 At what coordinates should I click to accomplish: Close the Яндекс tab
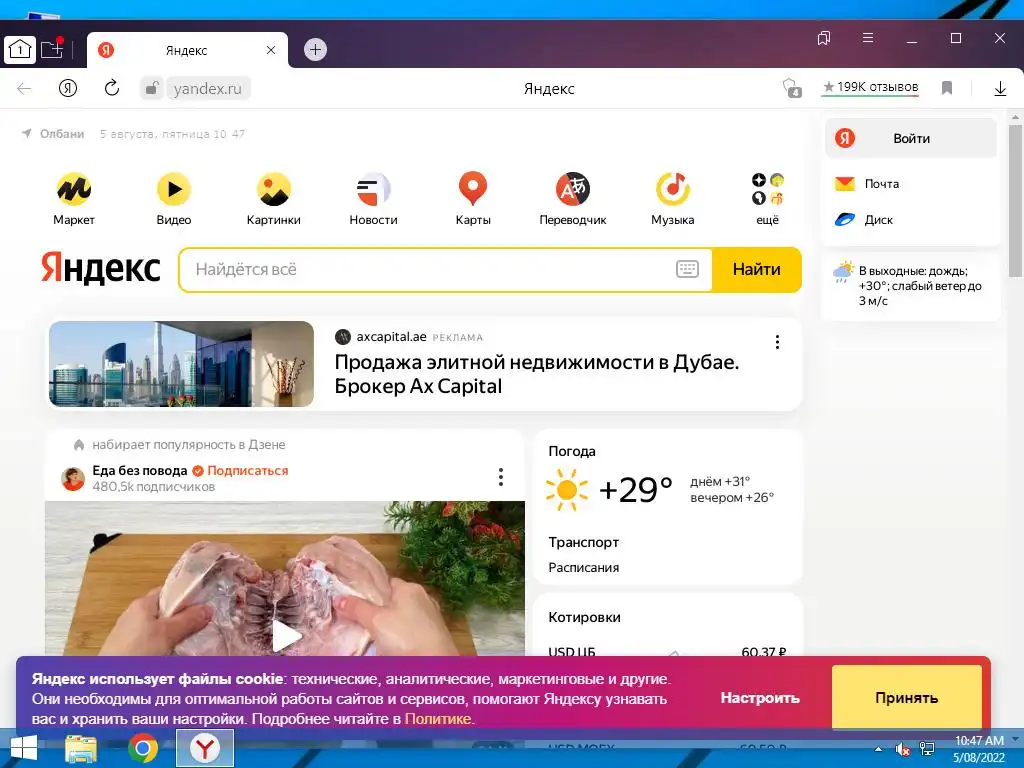coord(271,50)
